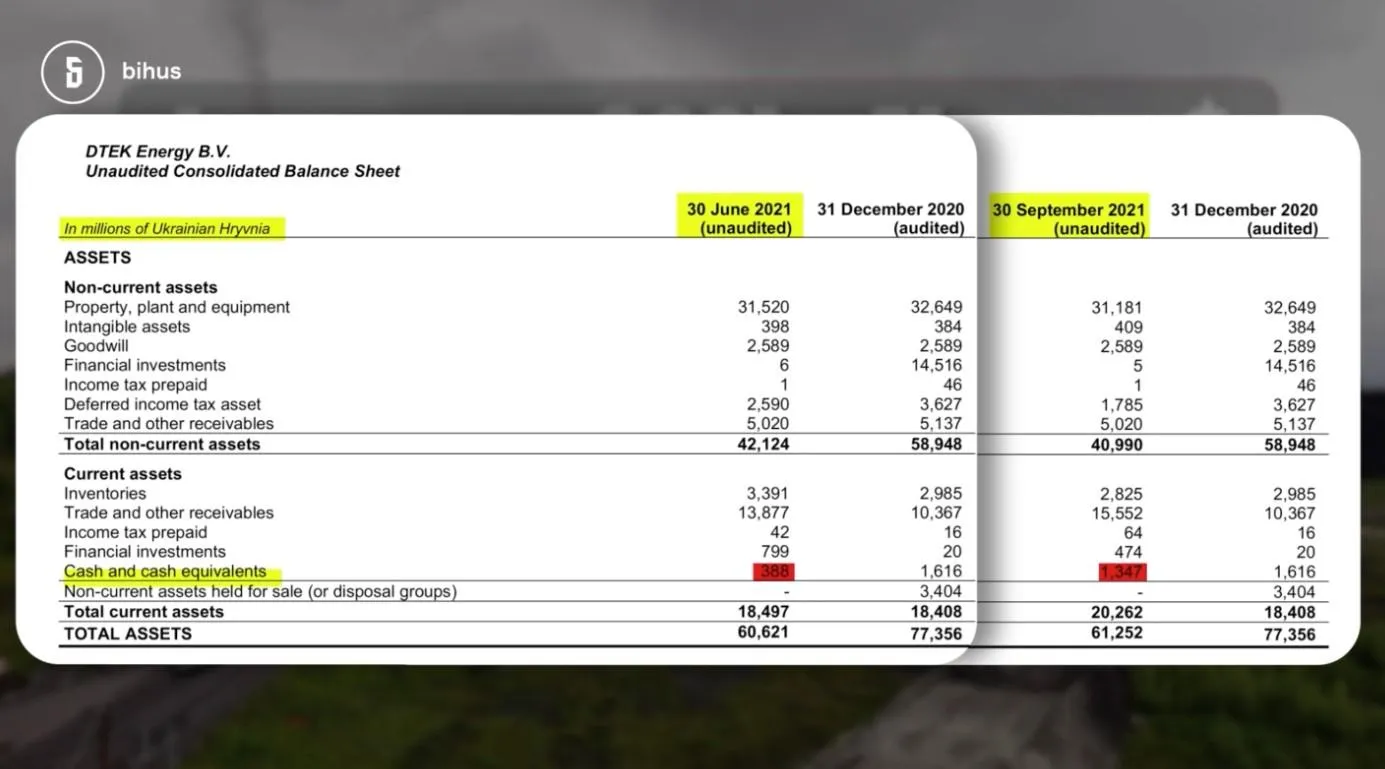Screen dimensions: 1385x769
Task: Click the 61,252 total assets figure
Action: [1116, 632]
